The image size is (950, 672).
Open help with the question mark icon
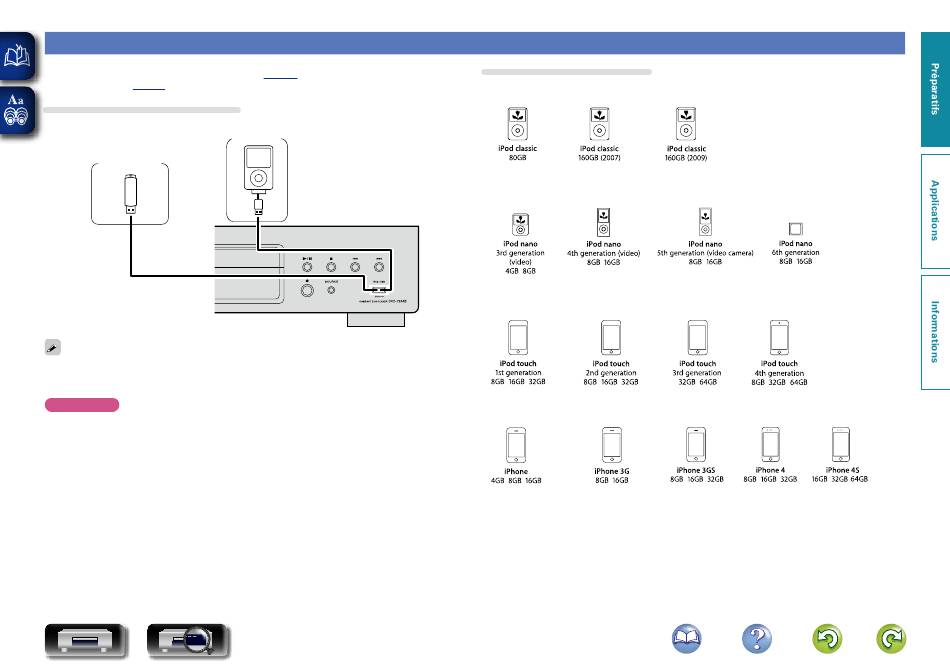(x=757, y=639)
